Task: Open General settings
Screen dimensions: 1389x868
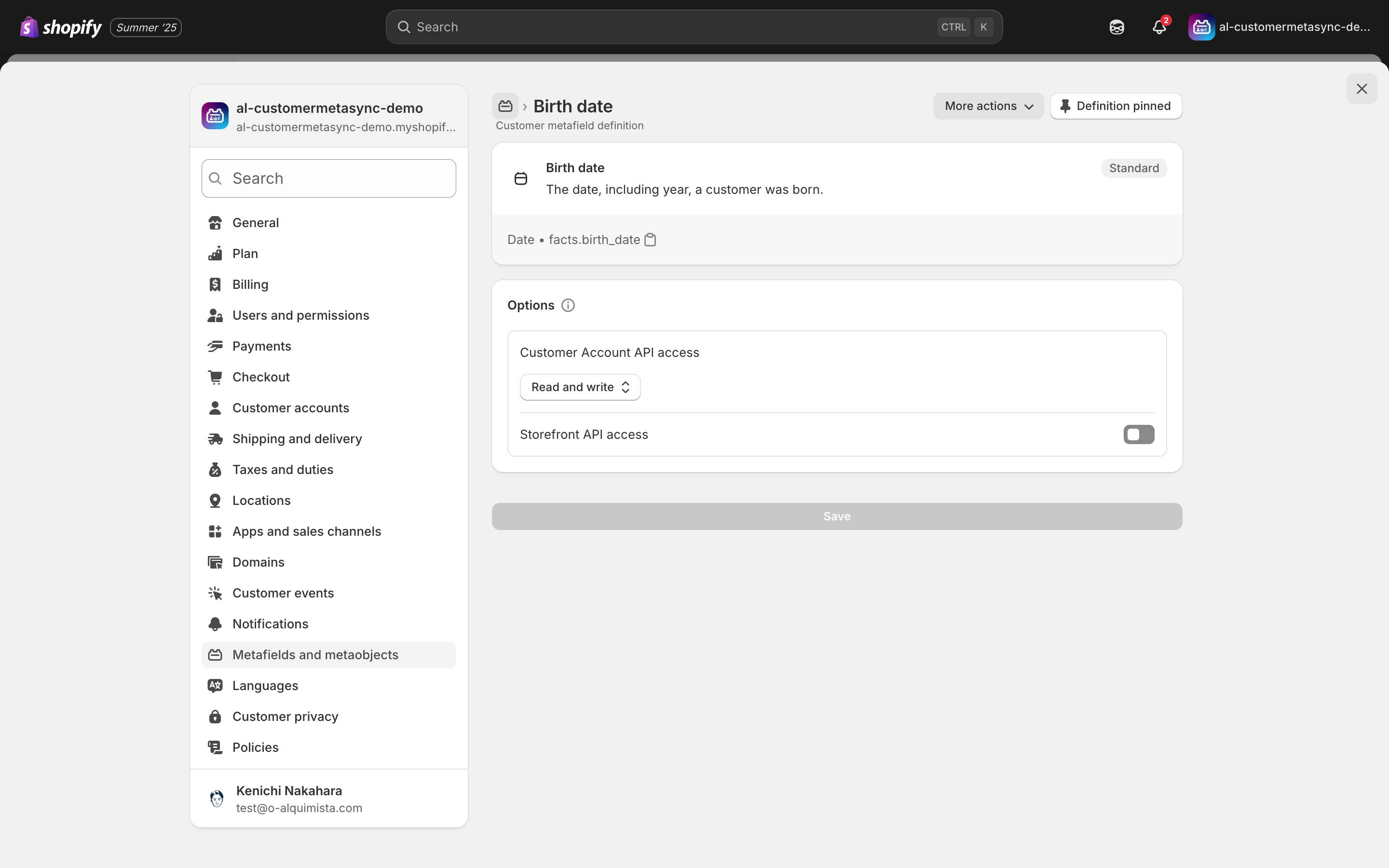Action: click(329, 223)
